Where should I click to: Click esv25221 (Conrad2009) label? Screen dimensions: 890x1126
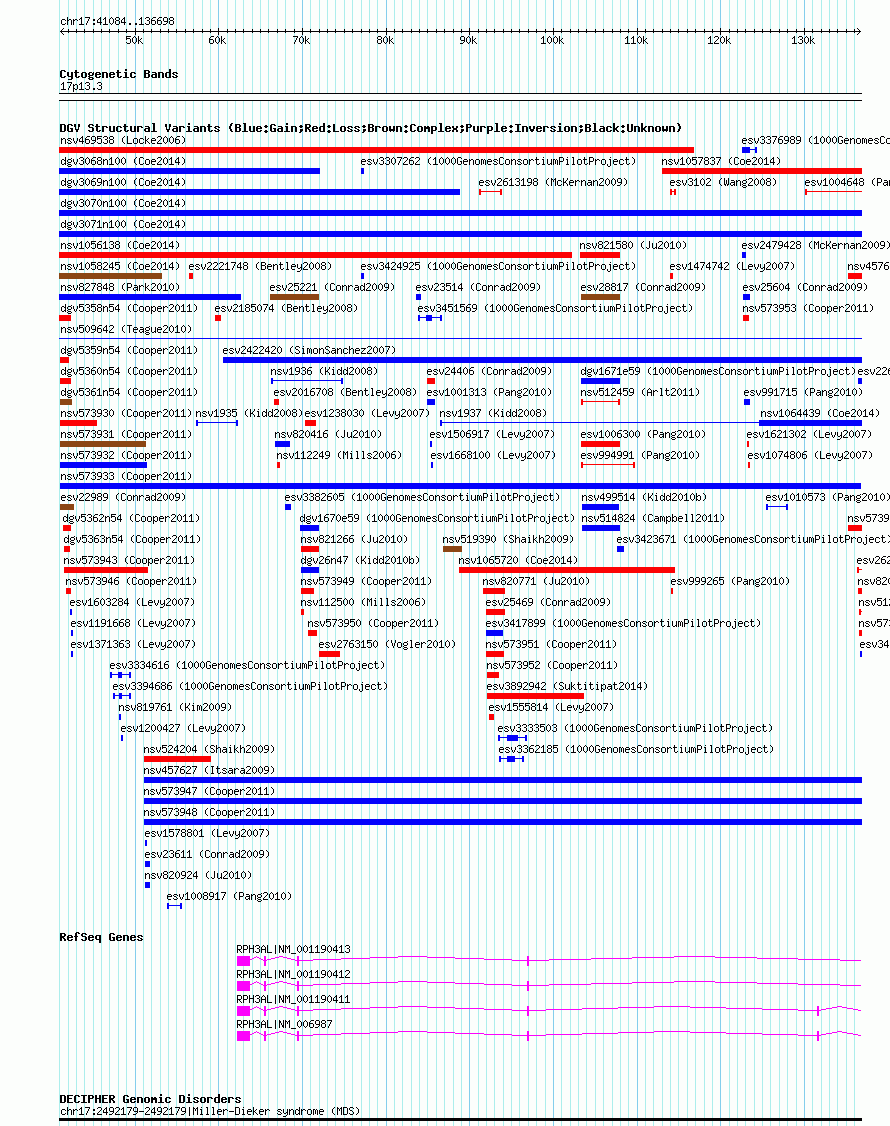pyautogui.click(x=333, y=287)
